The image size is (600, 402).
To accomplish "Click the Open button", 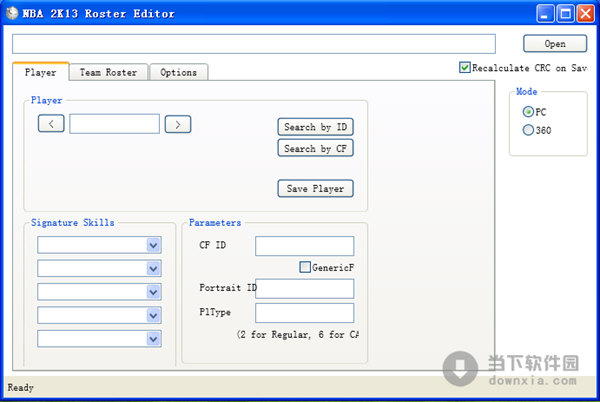I will pyautogui.click(x=554, y=44).
